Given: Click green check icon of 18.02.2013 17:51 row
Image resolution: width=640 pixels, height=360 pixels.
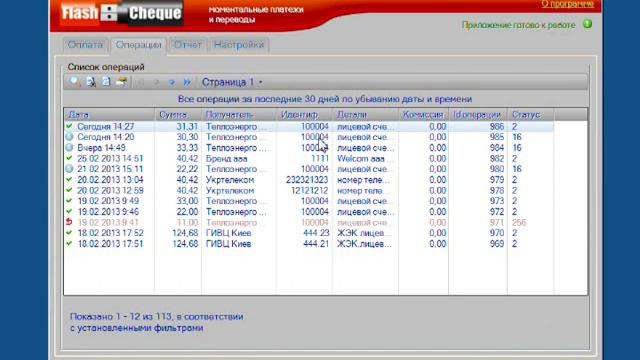Looking at the screenshot, I should [x=69, y=243].
